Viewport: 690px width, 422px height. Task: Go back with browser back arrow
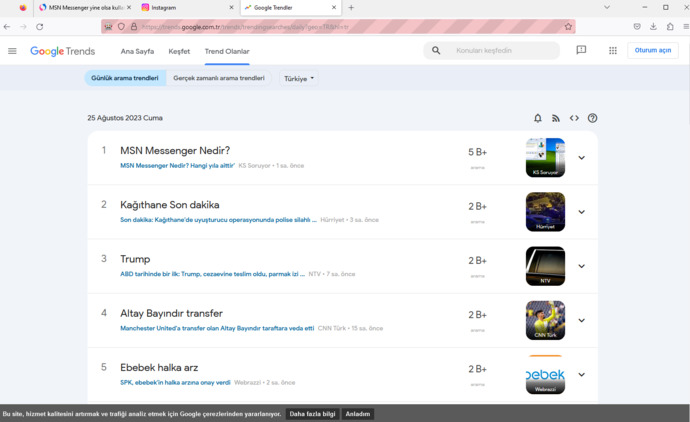coord(7,27)
